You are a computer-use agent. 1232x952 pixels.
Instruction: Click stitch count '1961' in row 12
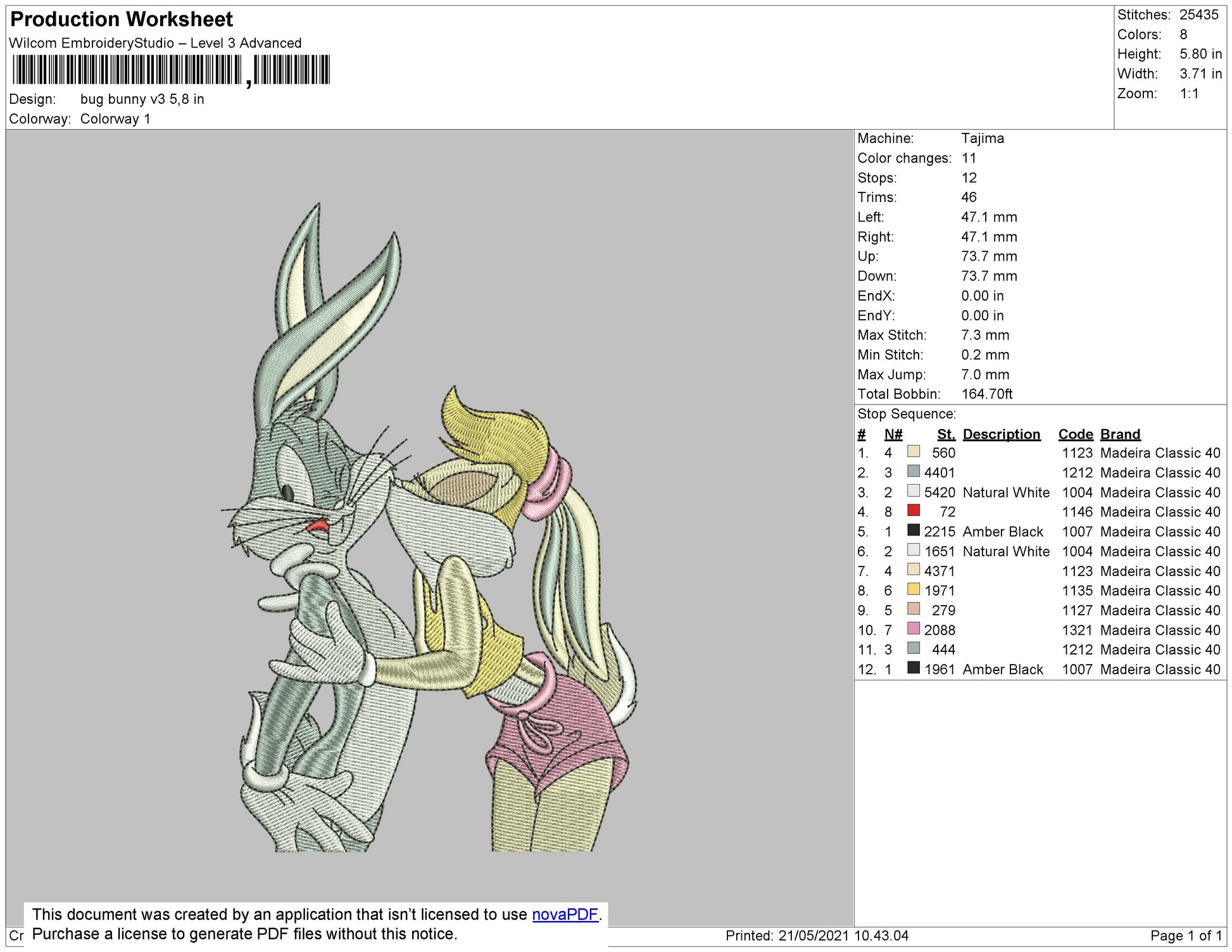pos(940,669)
